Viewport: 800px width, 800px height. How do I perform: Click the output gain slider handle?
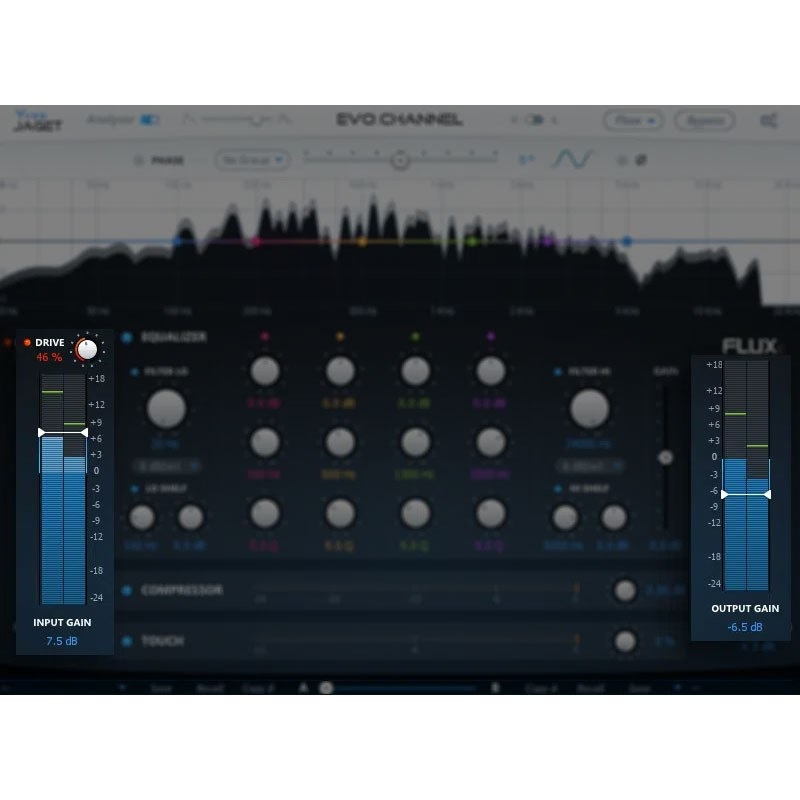point(746,494)
